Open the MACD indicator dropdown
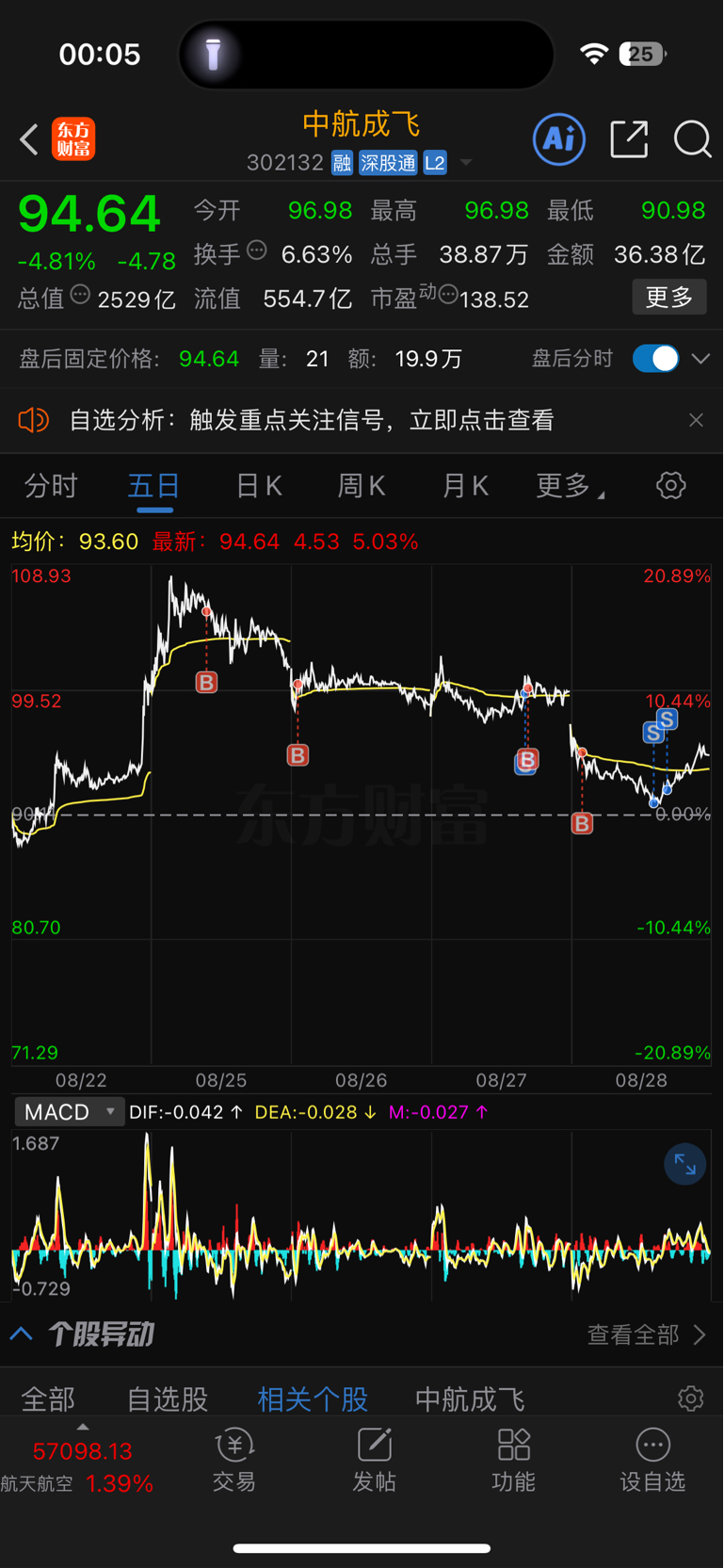Image resolution: width=724 pixels, height=1568 pixels. point(70,1112)
